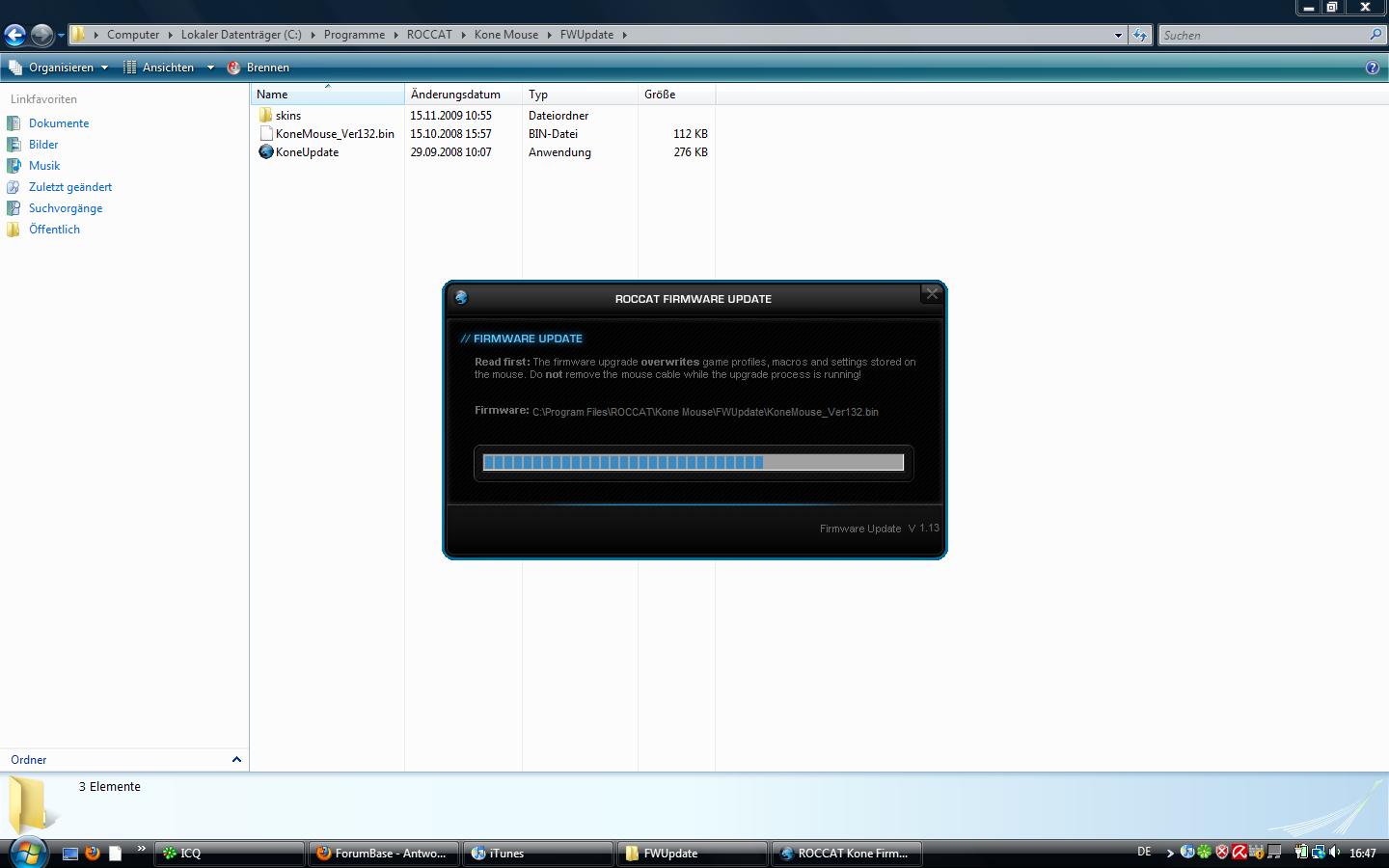The height and width of the screenshot is (868, 1389).
Task: Click the volume speaker tray icon
Action: tap(1335, 852)
